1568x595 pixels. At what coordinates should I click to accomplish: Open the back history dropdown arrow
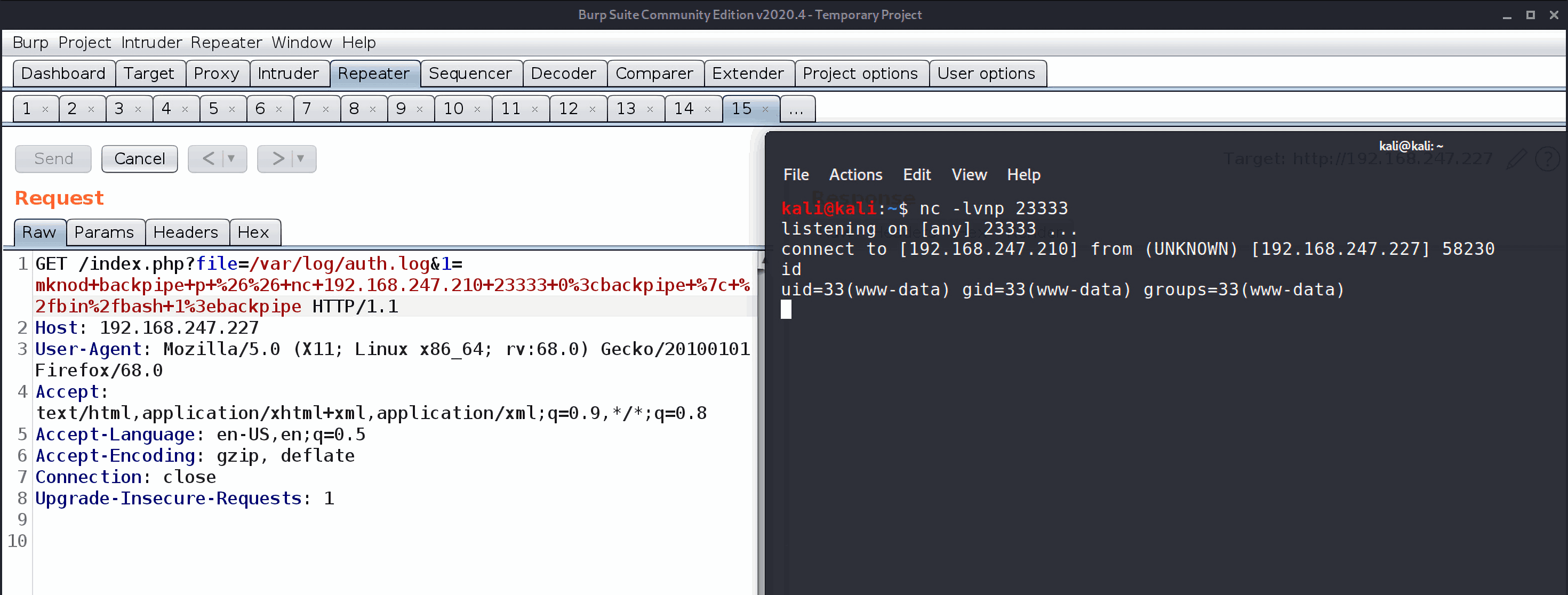231,159
